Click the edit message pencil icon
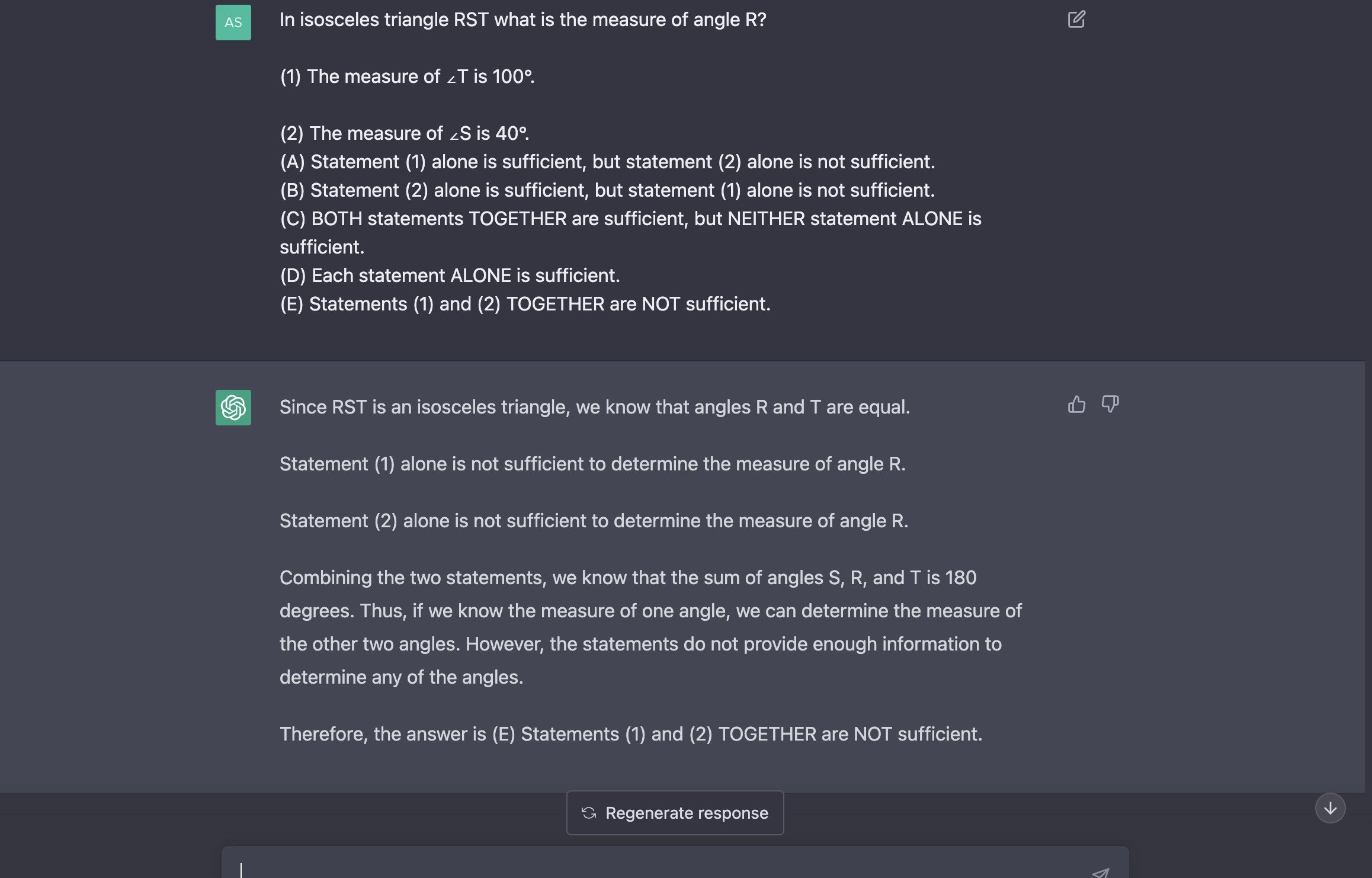Screen dimensions: 1372x878 (1076, 20)
